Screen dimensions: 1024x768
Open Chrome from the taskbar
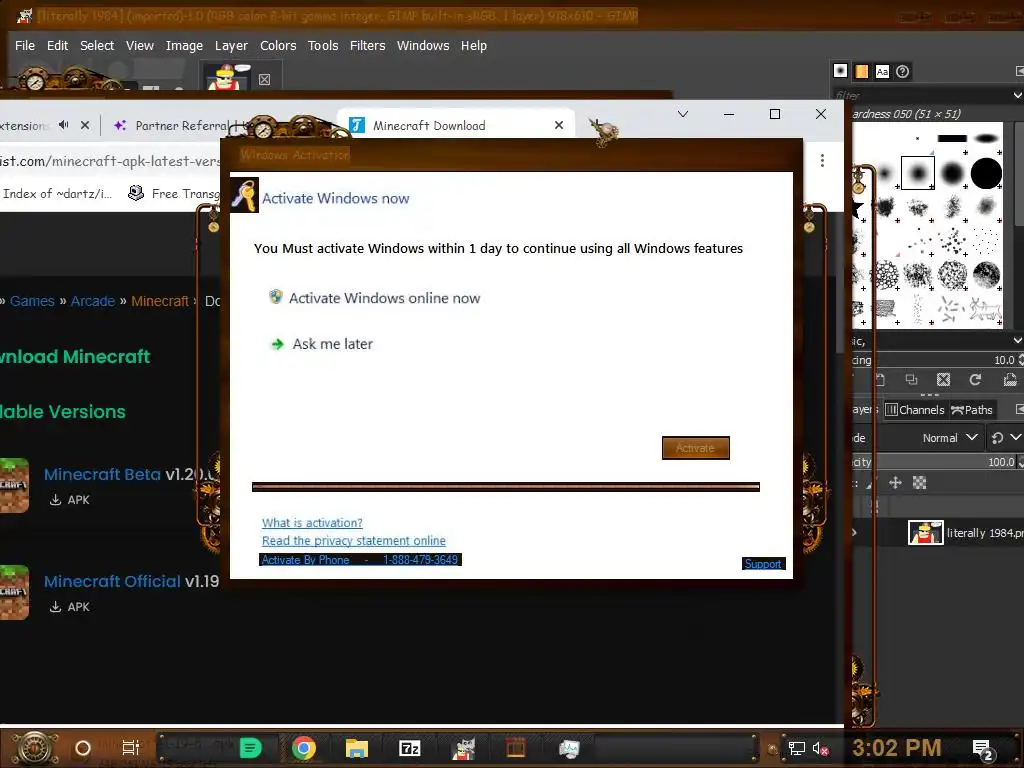click(304, 748)
